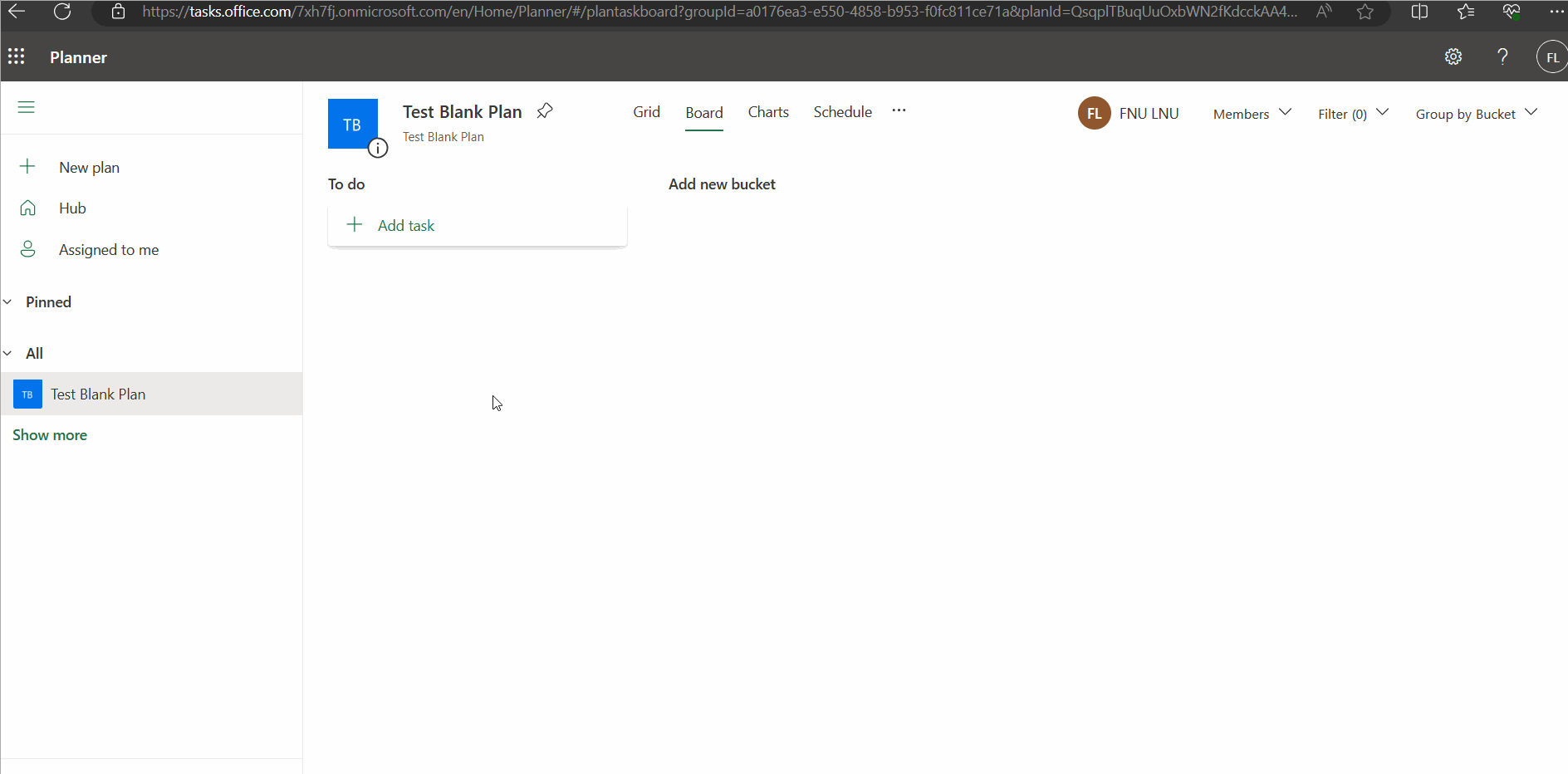This screenshot has height=774, width=1568.
Task: Select the Board view tab
Action: (704, 113)
